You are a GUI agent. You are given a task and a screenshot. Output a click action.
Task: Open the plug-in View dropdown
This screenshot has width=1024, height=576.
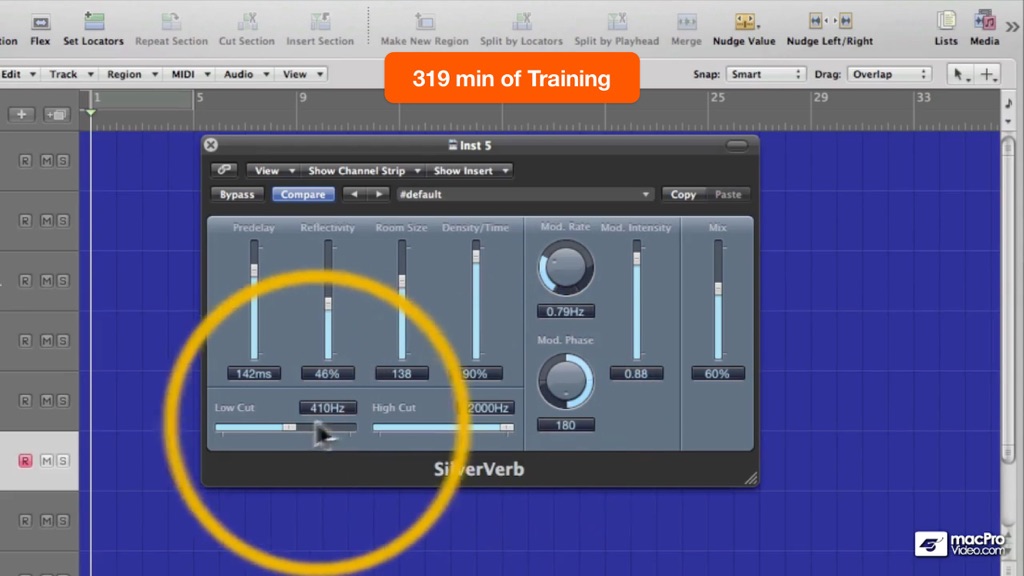pyautogui.click(x=274, y=170)
